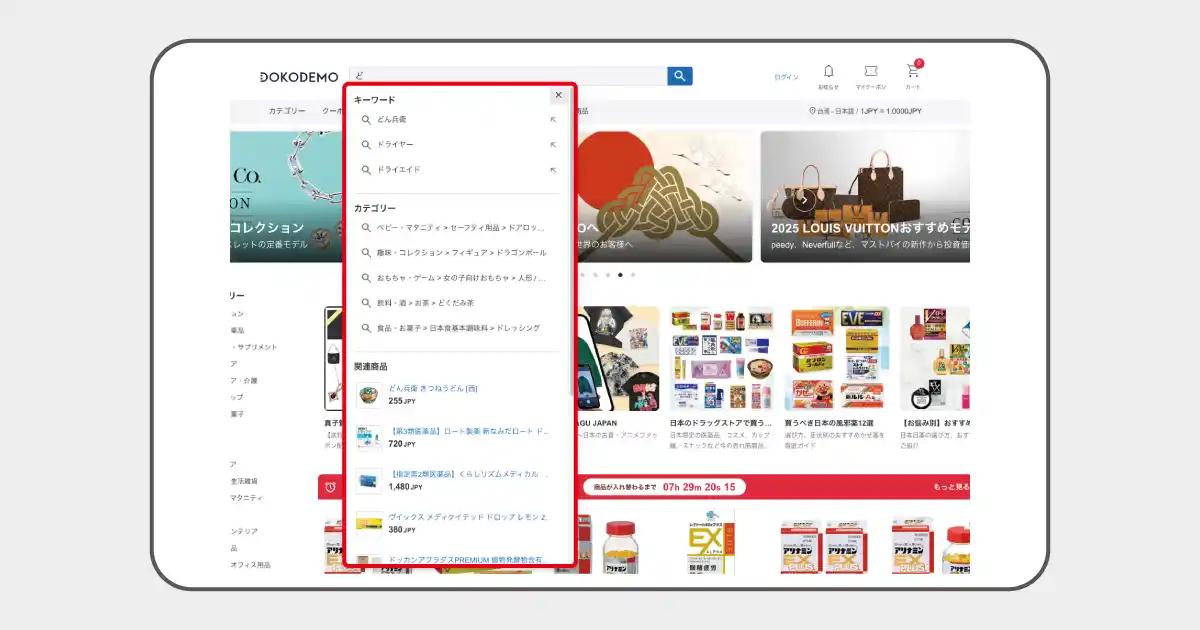
Task: Open the shopping cart icon
Action: [x=912, y=71]
